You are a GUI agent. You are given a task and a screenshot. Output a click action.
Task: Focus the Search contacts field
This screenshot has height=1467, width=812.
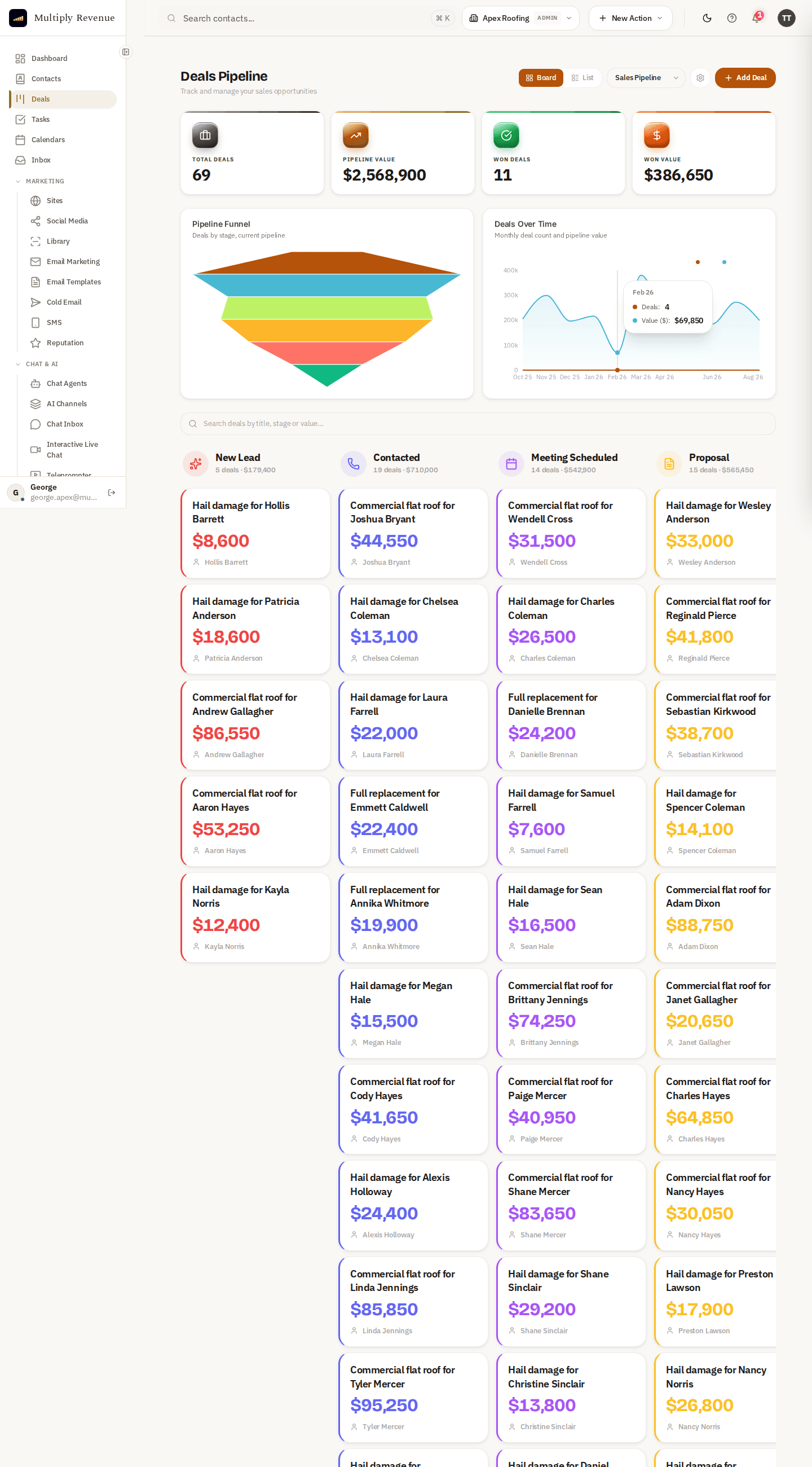point(307,18)
